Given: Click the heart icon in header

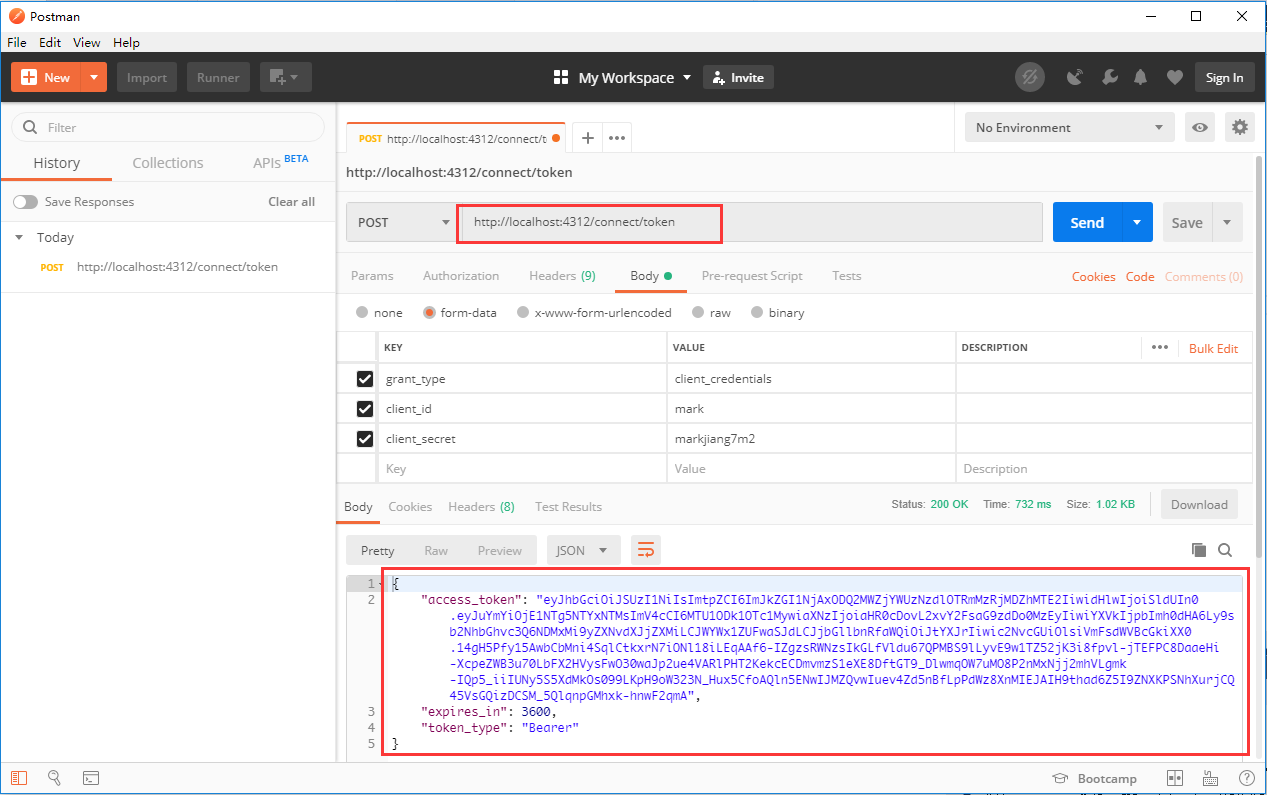Looking at the screenshot, I should pos(1175,77).
